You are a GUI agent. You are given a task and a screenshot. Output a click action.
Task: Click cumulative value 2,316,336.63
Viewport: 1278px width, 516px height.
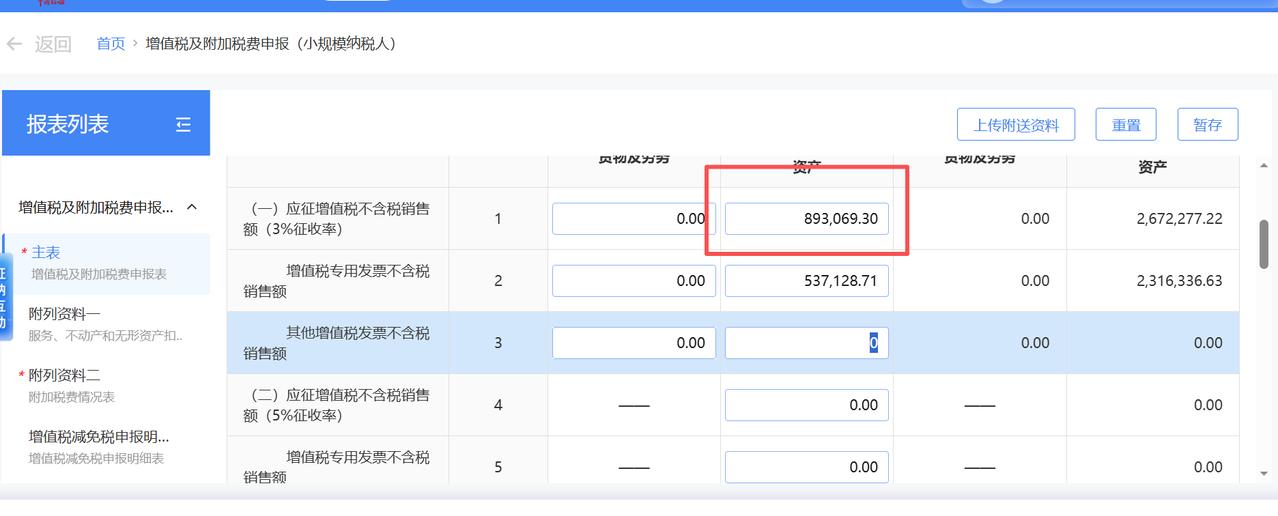pos(1179,280)
